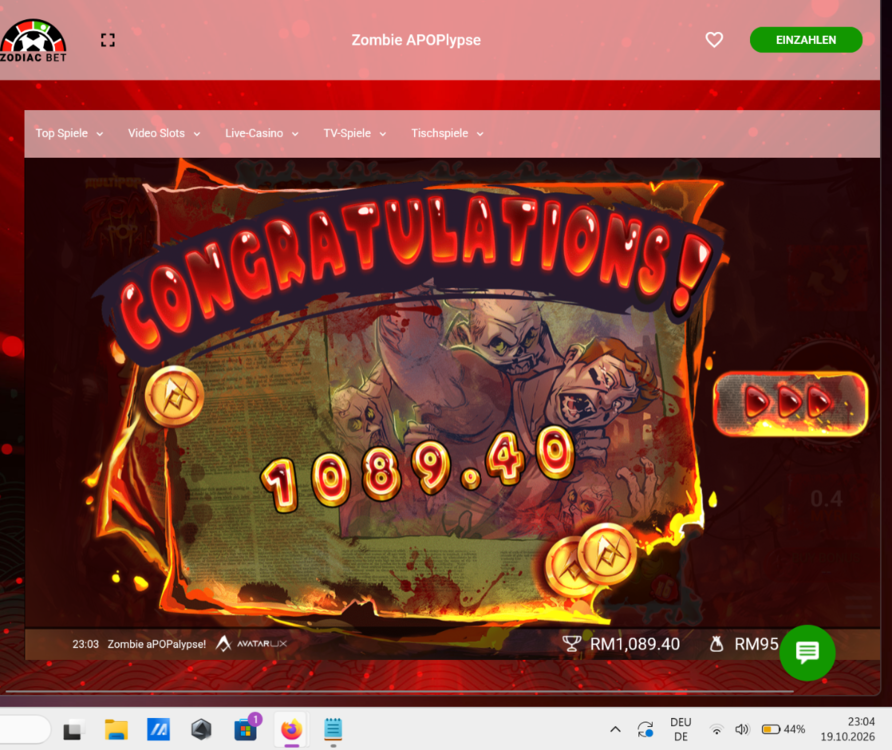Image resolution: width=892 pixels, height=750 pixels.
Task: Open the Live-Casino dropdown
Action: pos(261,133)
